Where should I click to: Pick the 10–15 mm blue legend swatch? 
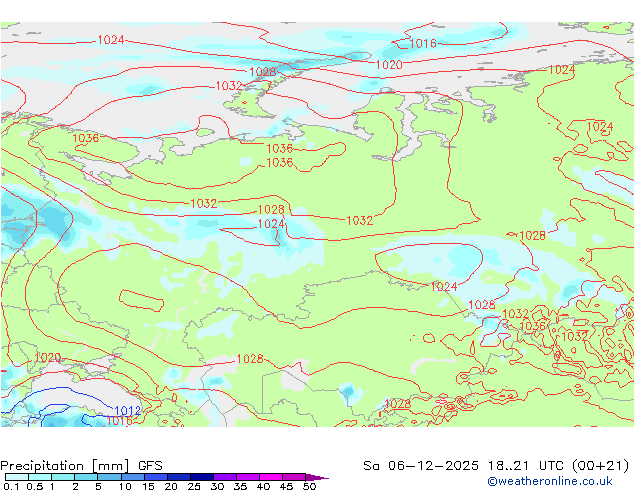pos(133,477)
